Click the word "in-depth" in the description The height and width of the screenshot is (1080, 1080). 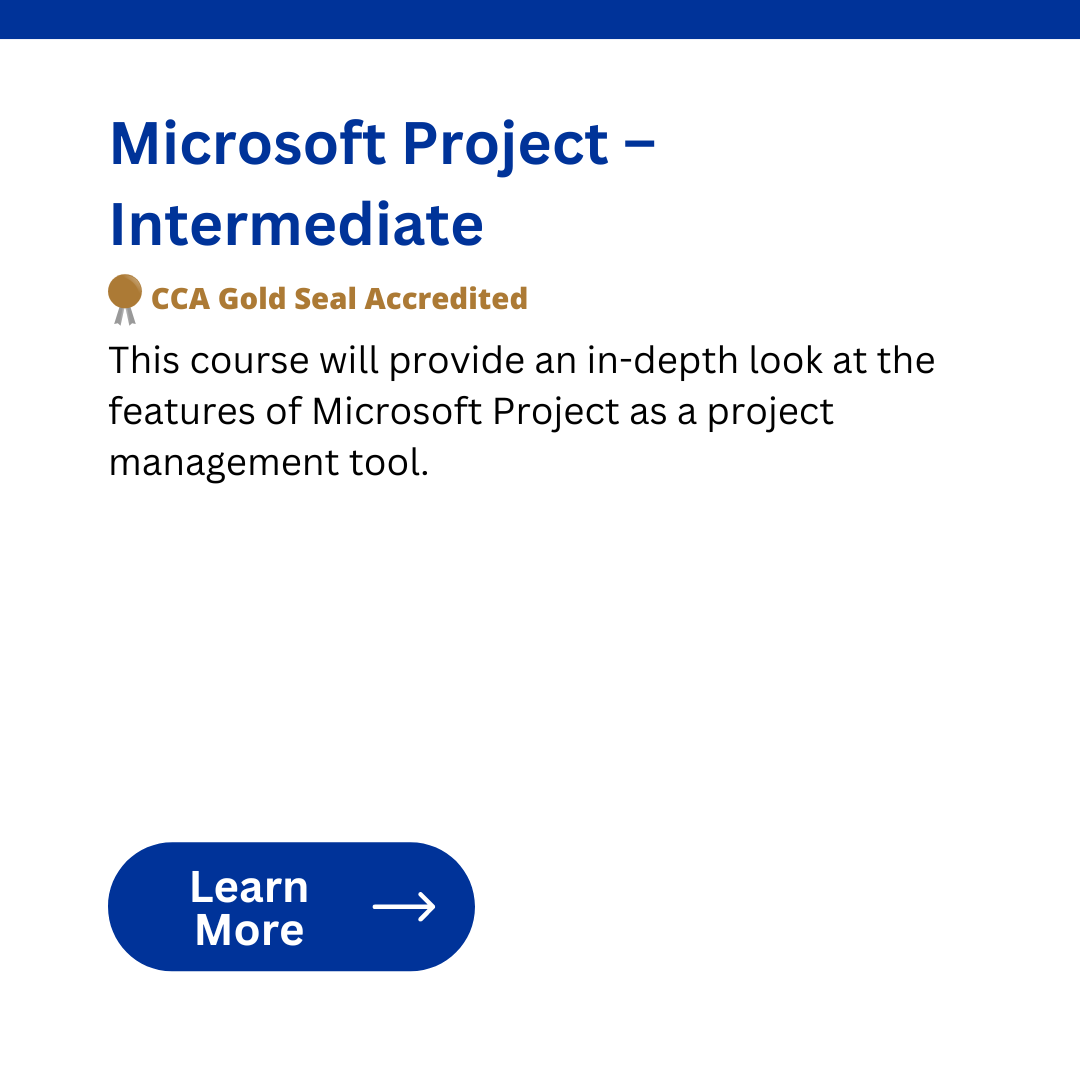(663, 362)
